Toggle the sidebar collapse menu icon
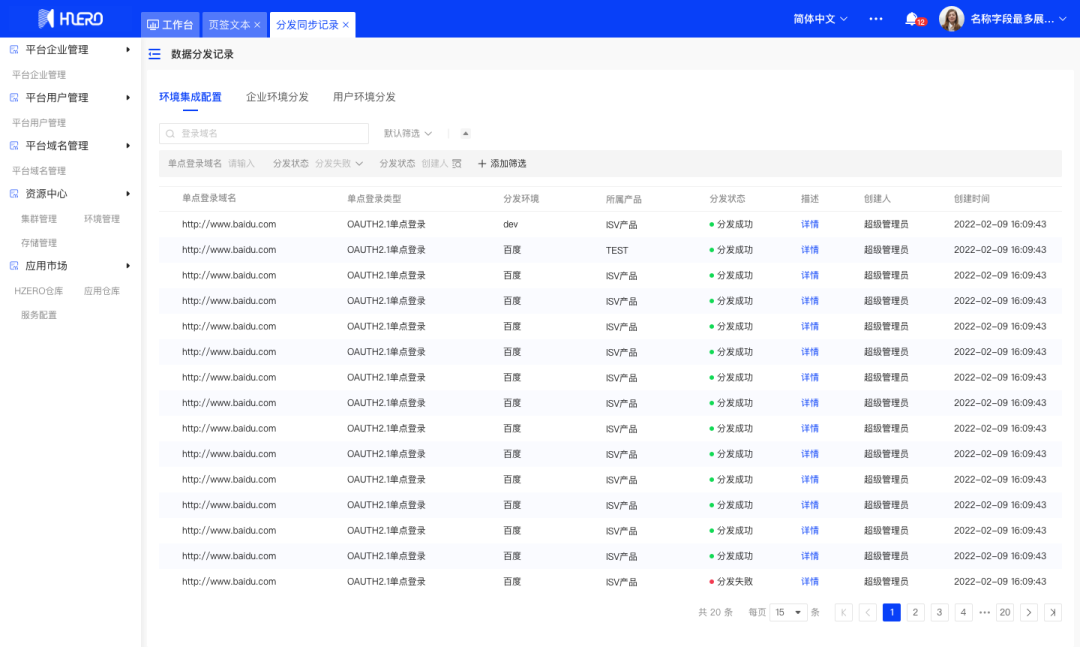The image size is (1080, 647). tap(154, 55)
